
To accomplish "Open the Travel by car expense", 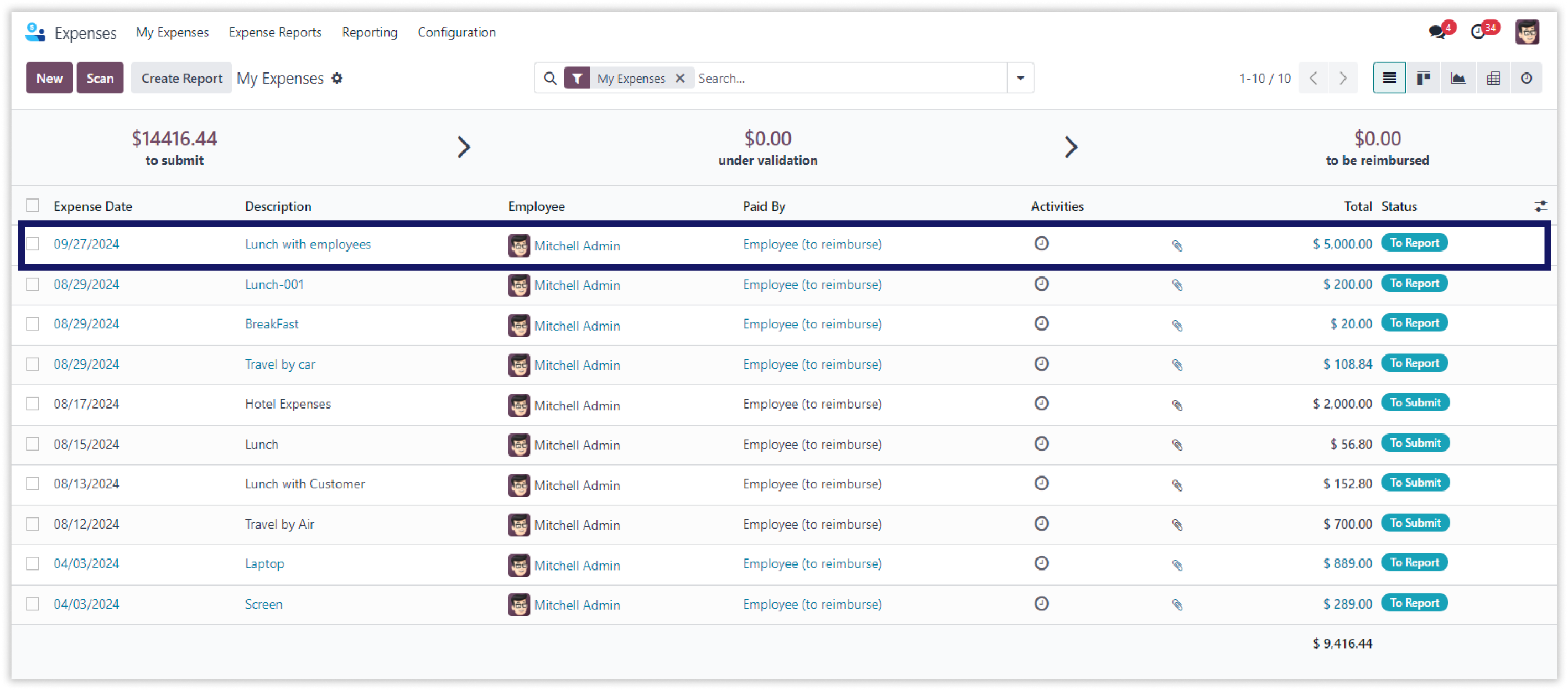I will pos(280,364).
